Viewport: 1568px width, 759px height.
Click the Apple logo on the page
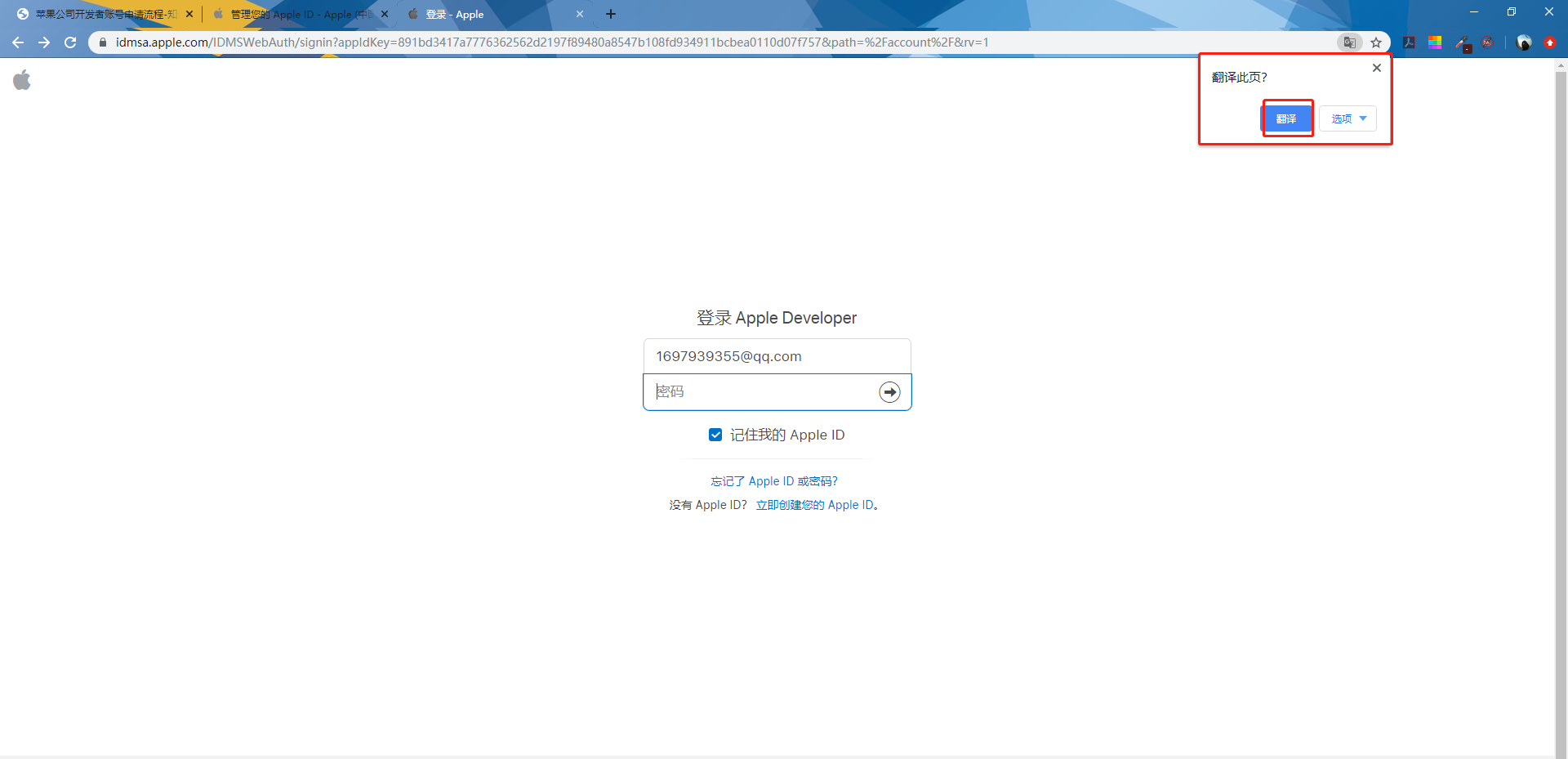click(22, 79)
